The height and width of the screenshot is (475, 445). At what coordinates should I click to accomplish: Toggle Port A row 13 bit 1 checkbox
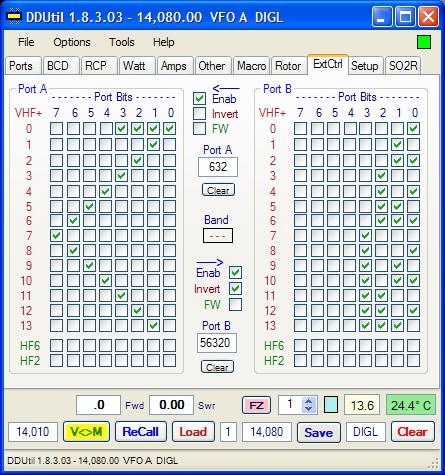[154, 325]
